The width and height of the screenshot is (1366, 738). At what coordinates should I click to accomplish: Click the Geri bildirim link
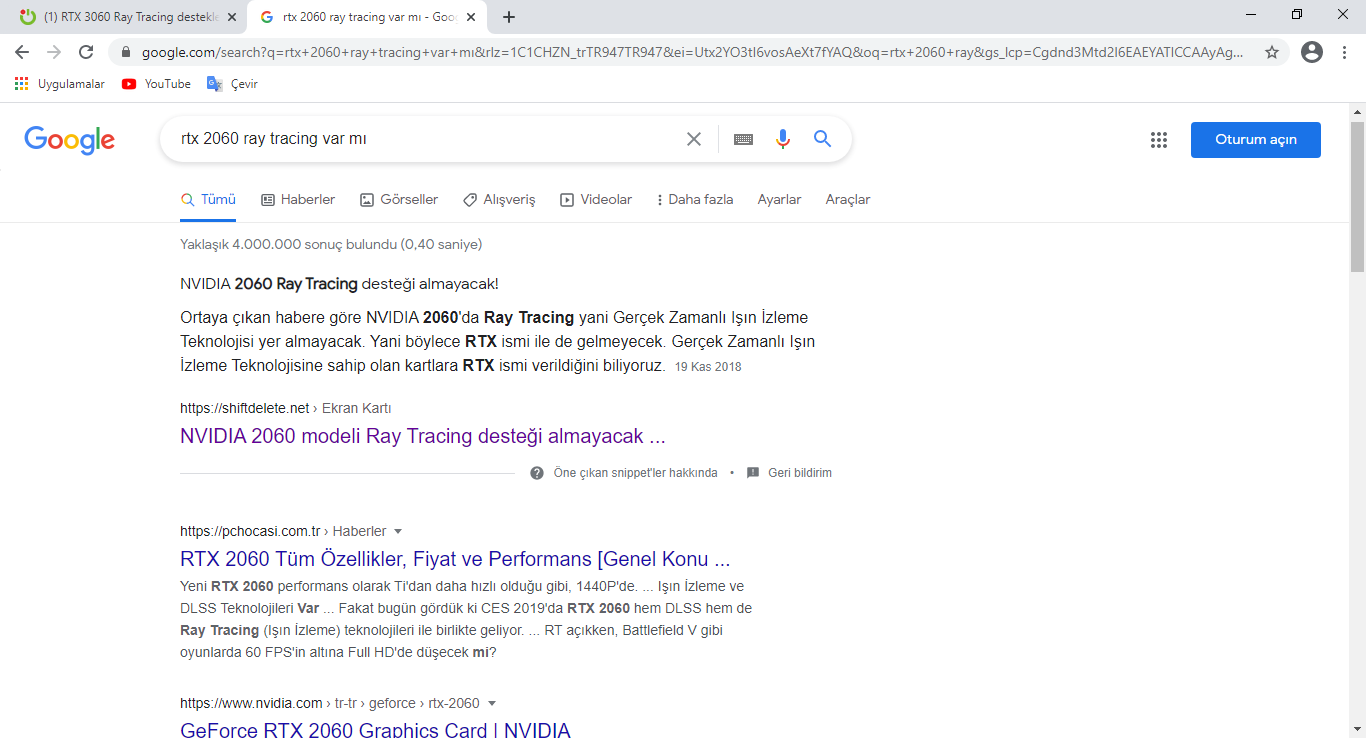click(800, 473)
